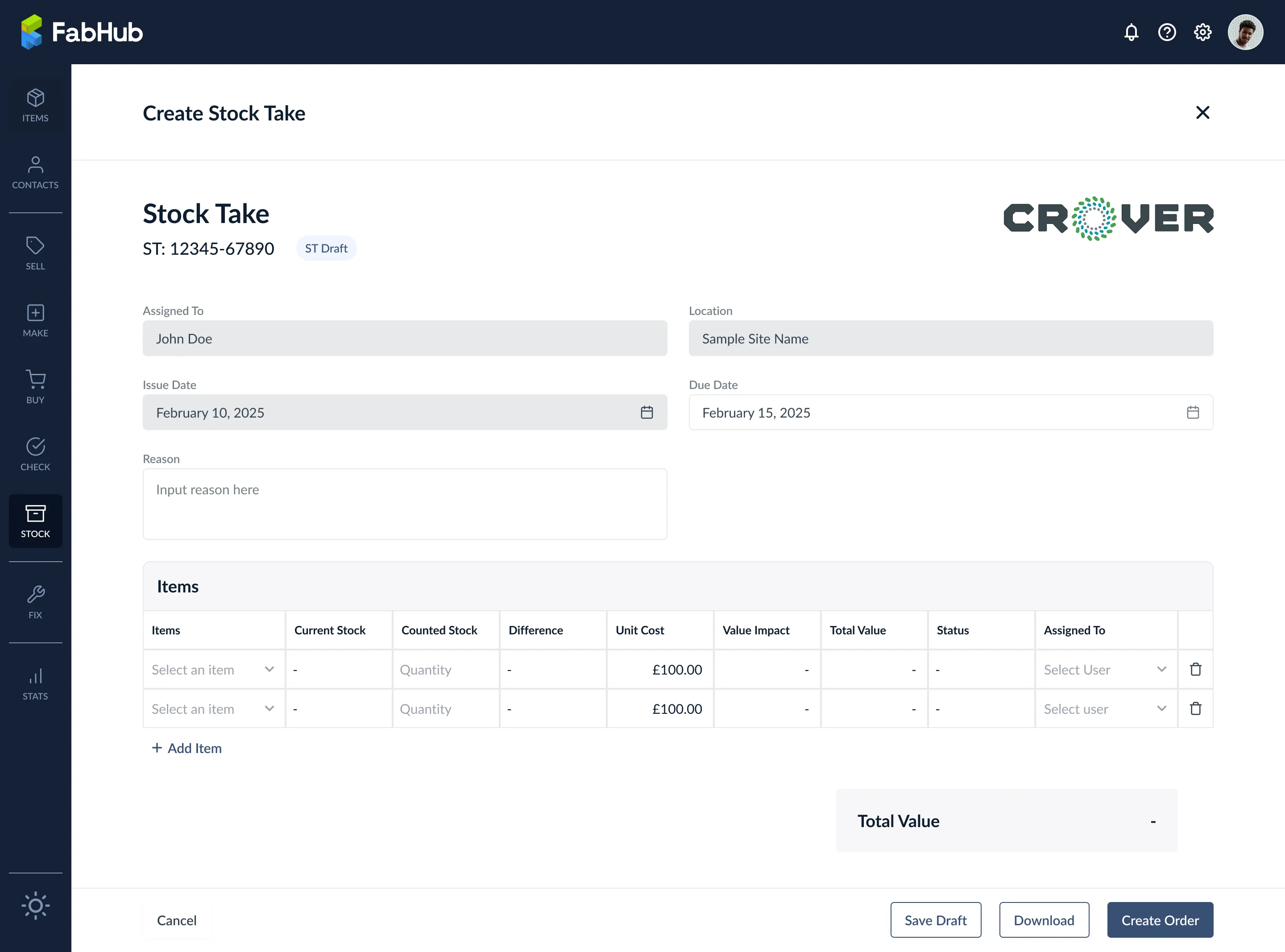The height and width of the screenshot is (952, 1285).
Task: Open the Due Date calendar icon
Action: 1193,413
